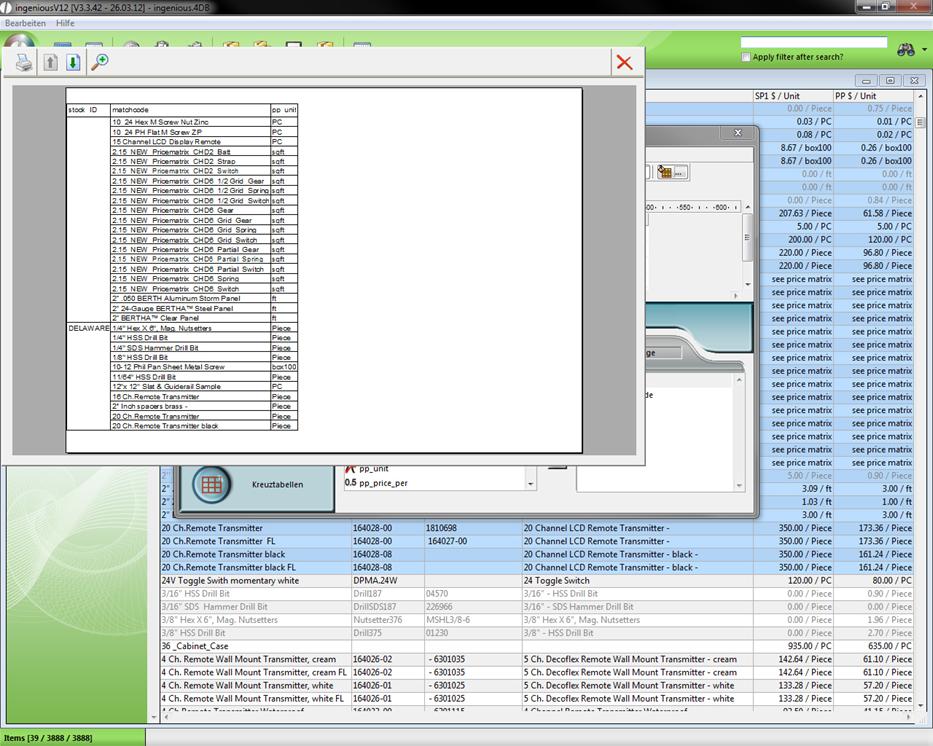
Task: Go to next page with green down arrow
Action: (73, 62)
